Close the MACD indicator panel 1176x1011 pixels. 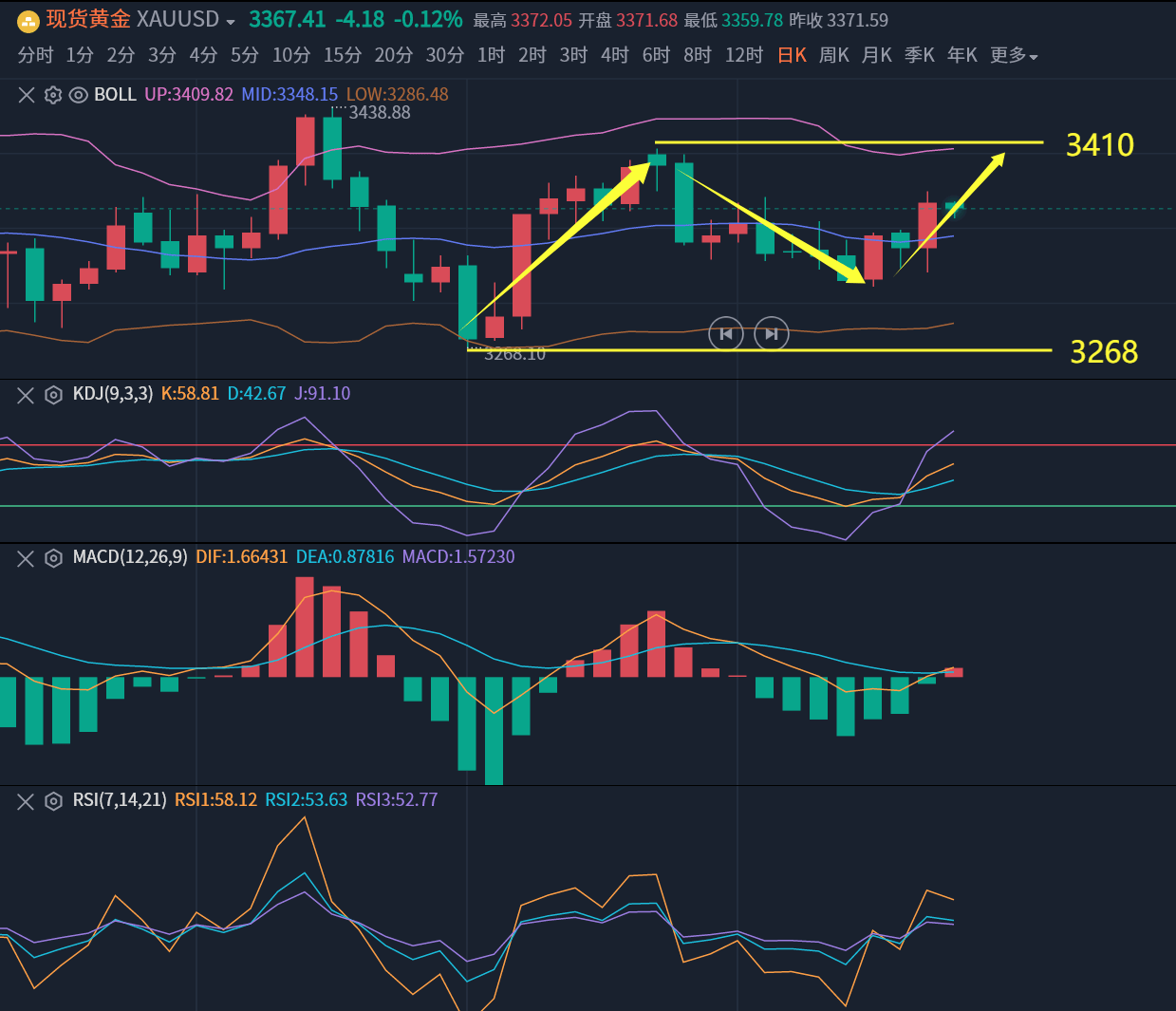click(x=26, y=558)
